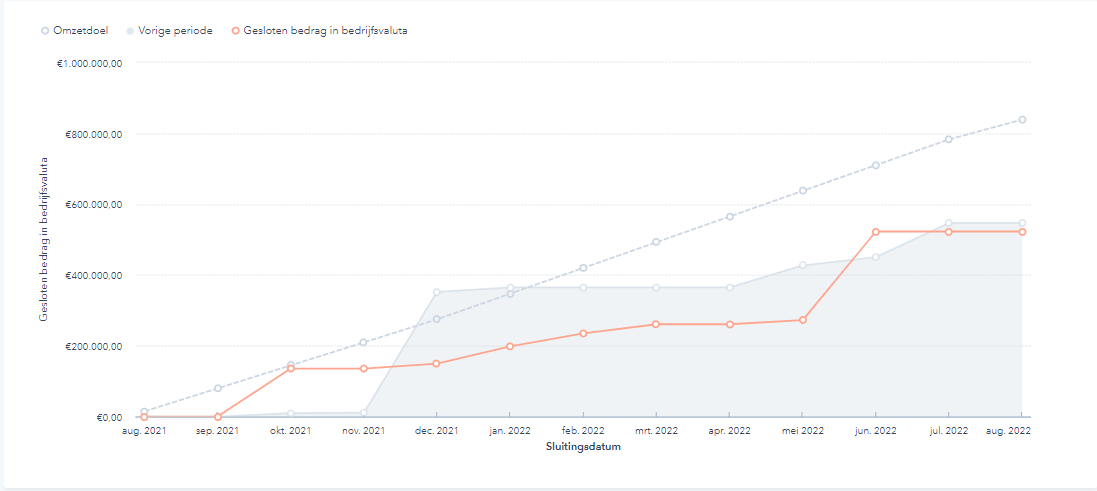The image size is (1097, 491).
Task: Select the Vorige periode point at apr. 2022
Action: tap(730, 287)
